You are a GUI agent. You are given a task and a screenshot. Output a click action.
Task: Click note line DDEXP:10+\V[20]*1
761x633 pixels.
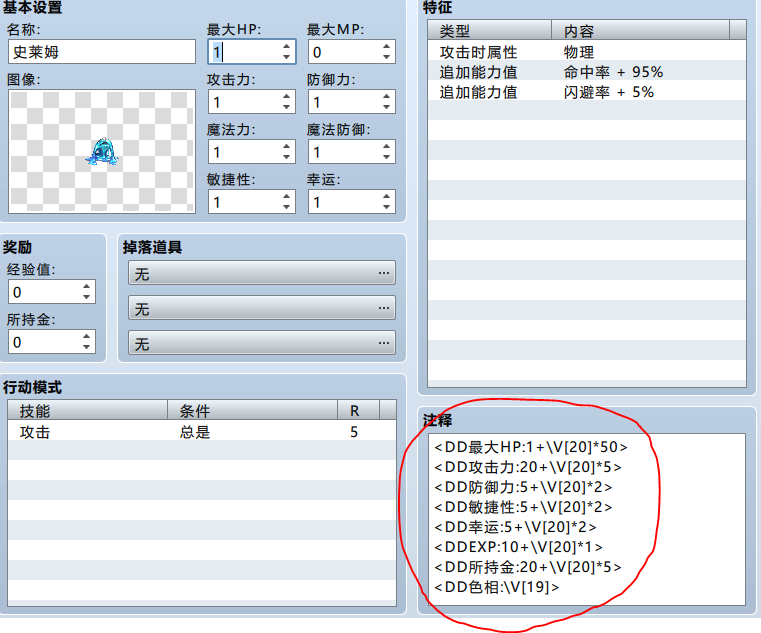pos(518,547)
